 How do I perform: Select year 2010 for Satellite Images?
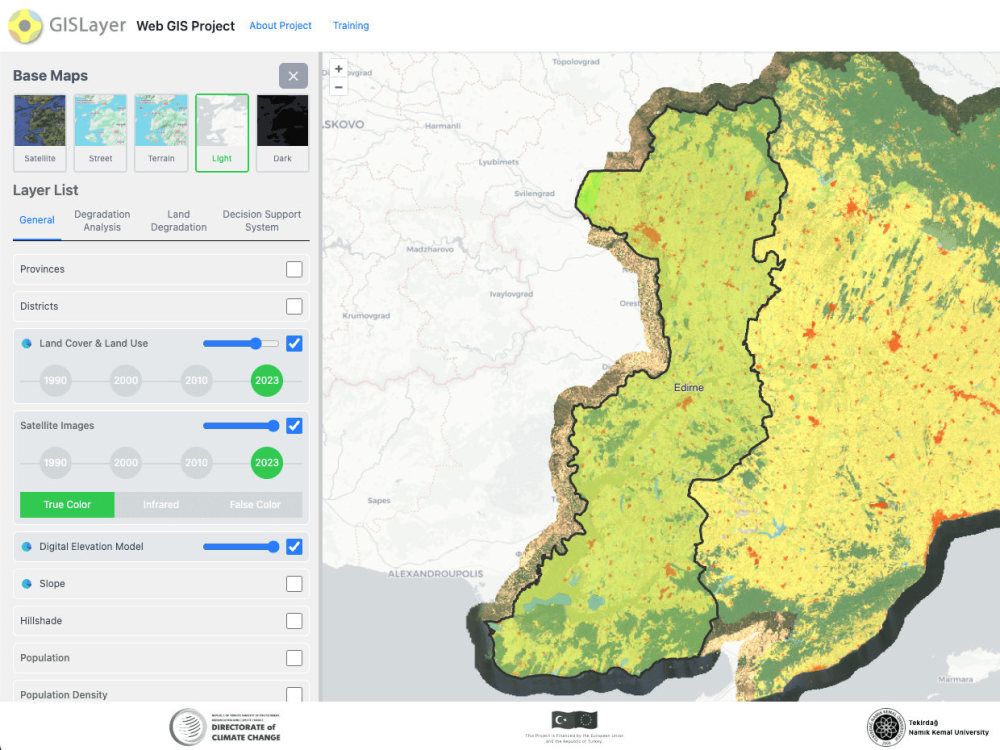196,462
